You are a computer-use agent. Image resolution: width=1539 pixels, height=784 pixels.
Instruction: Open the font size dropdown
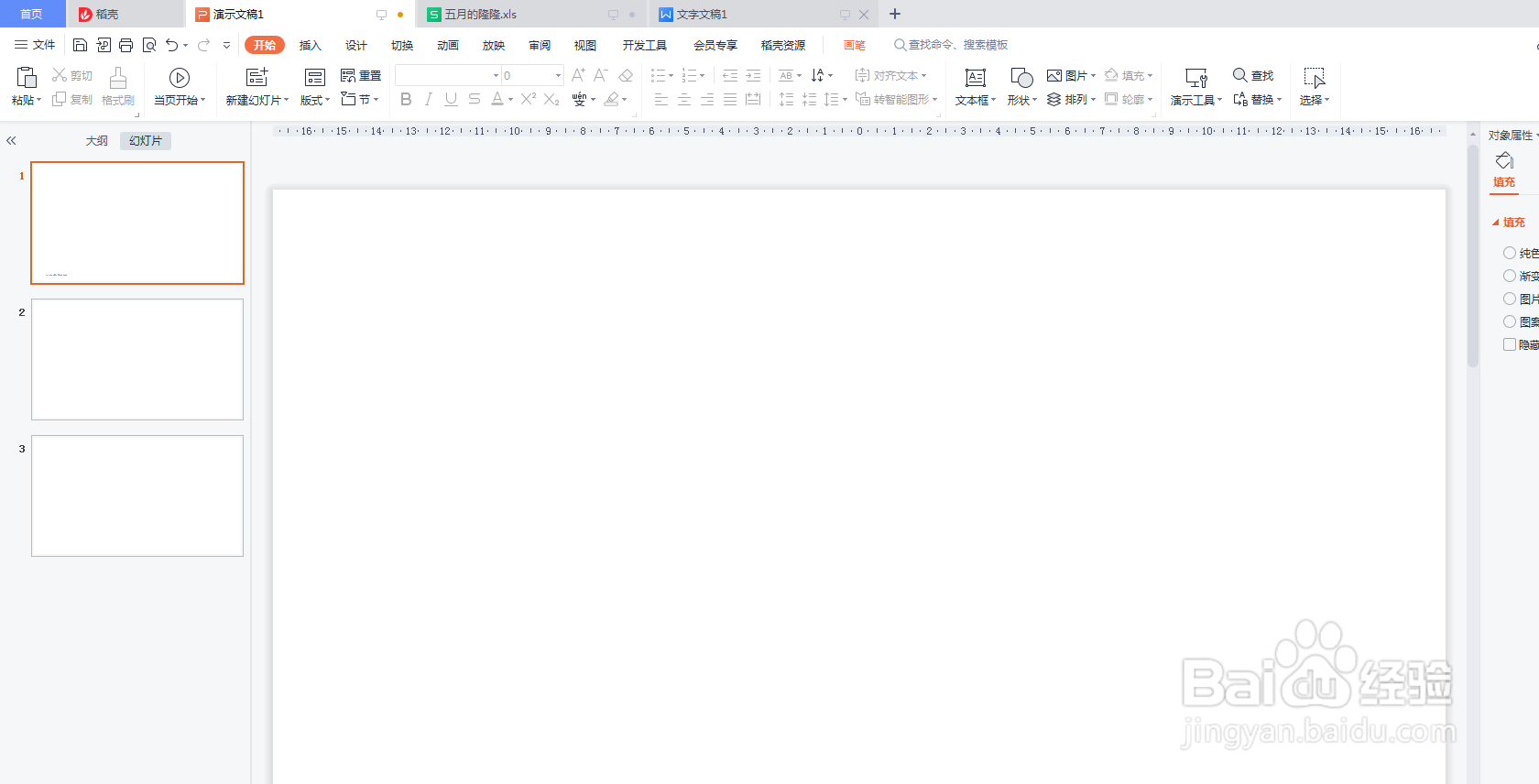click(558, 75)
